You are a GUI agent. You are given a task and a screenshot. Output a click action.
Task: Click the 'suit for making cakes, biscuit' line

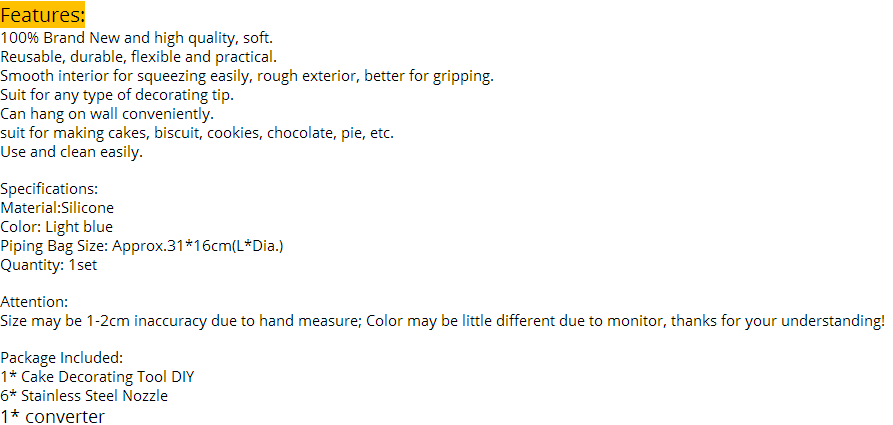pyautogui.click(x=197, y=133)
